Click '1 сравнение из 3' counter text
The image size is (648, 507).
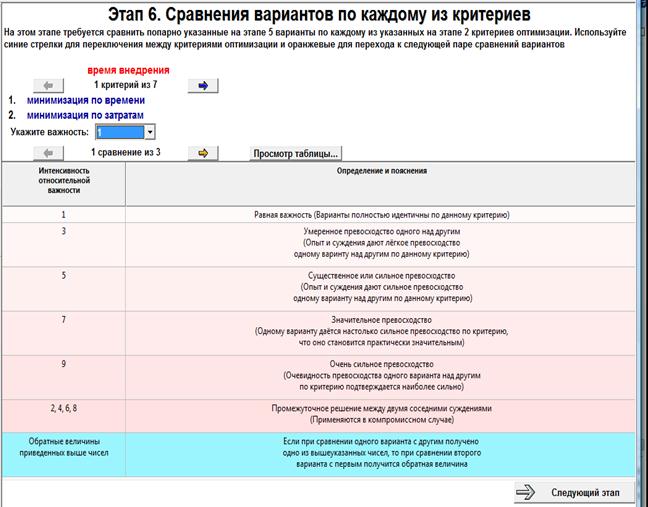126,152
